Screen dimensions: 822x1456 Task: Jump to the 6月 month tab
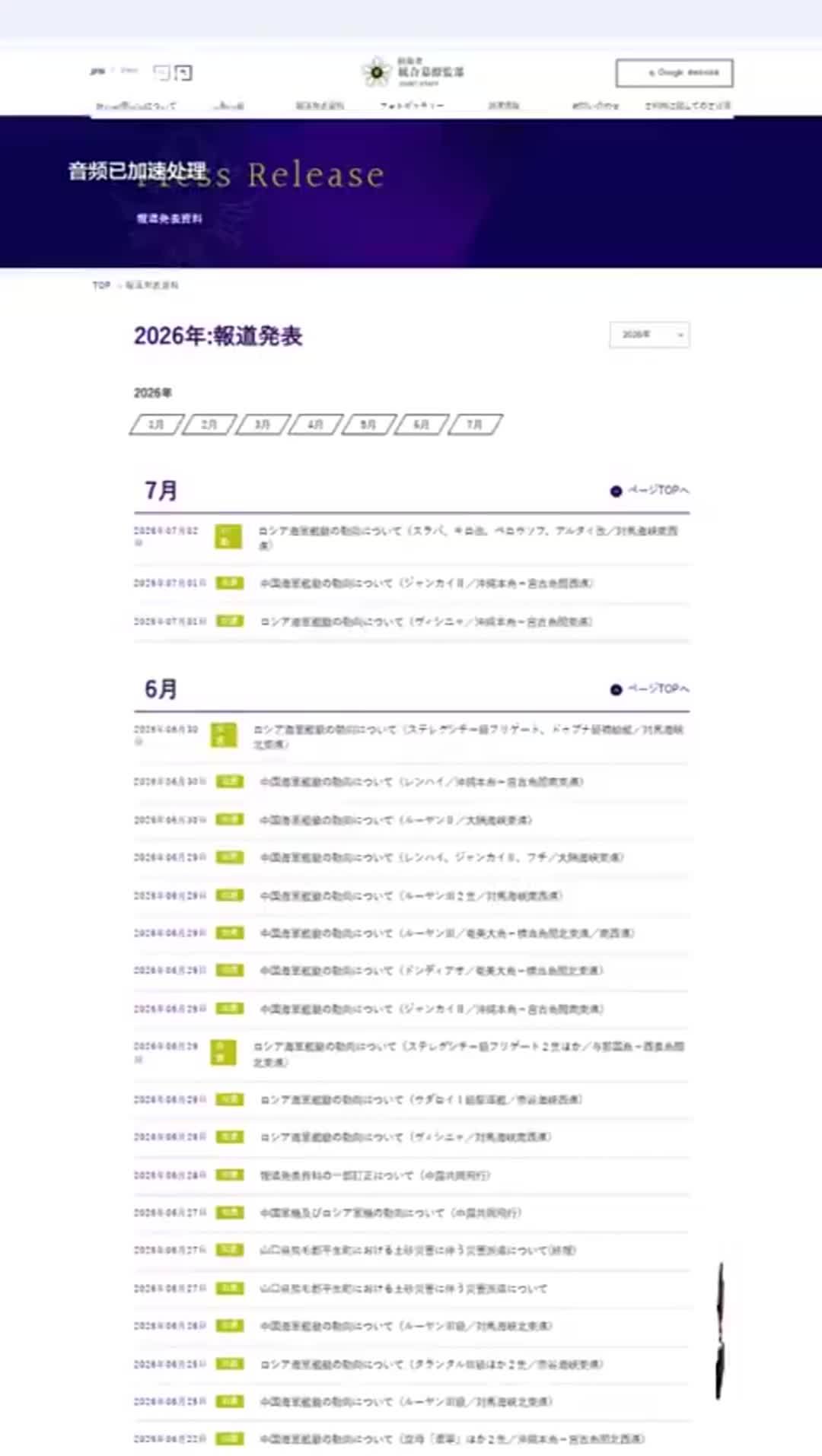tap(422, 424)
